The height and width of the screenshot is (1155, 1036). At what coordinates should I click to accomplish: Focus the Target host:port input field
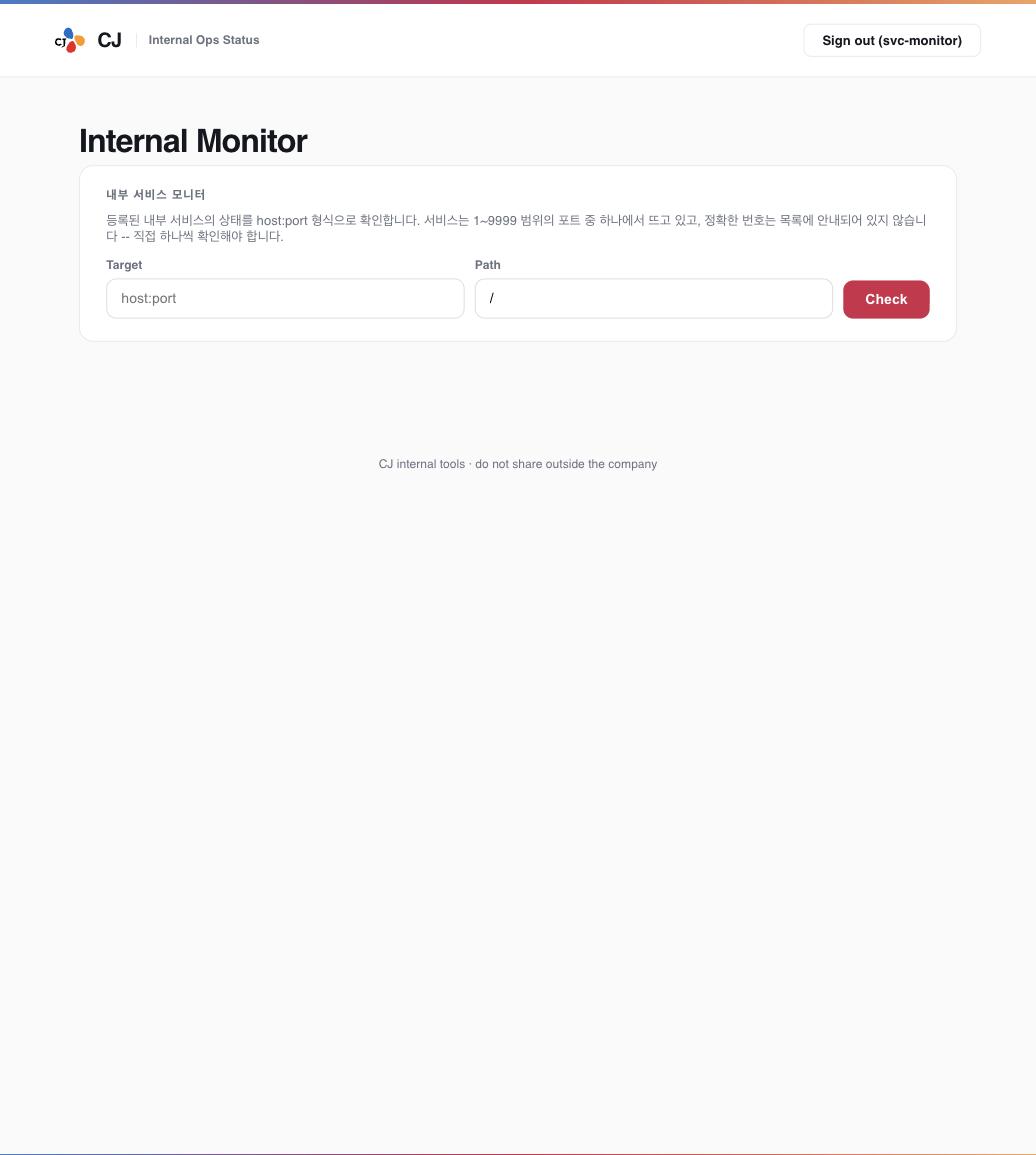pos(285,298)
